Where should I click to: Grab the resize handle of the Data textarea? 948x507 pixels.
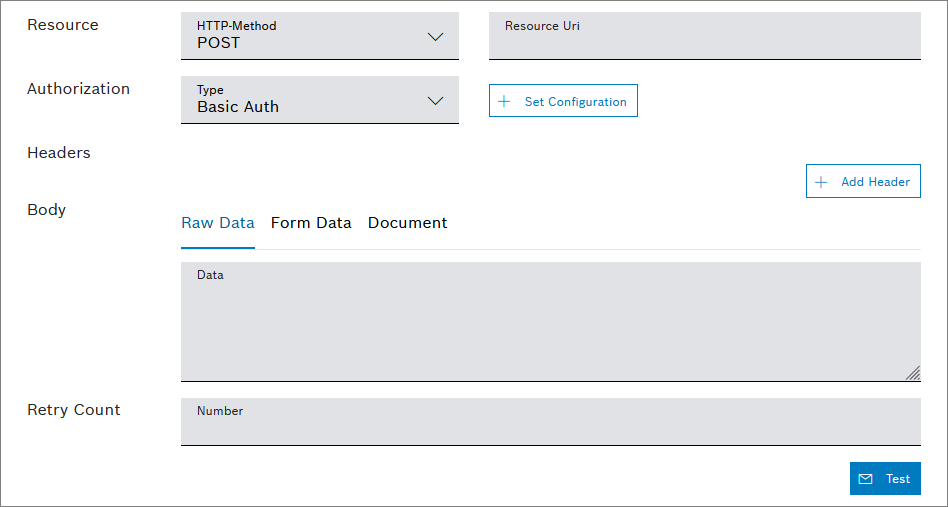pyautogui.click(x=912, y=373)
